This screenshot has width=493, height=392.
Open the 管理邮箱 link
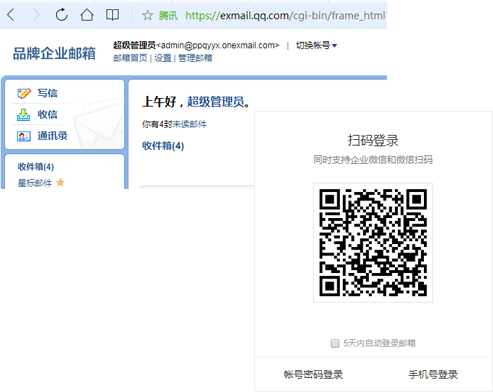195,58
